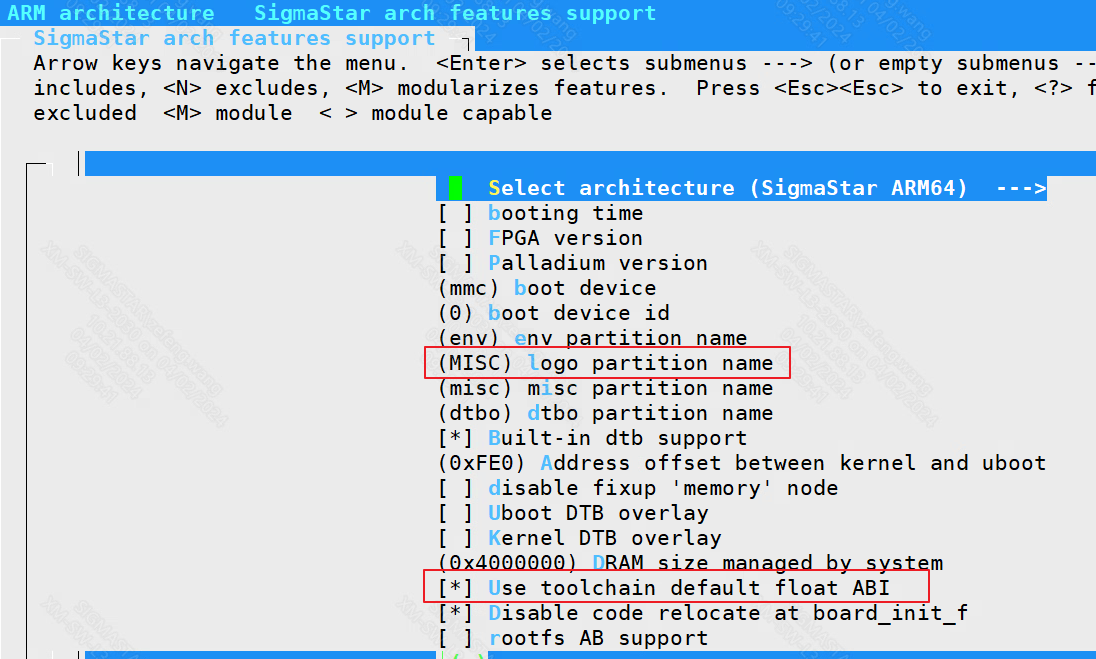Toggle disable fixup 'memory' node
The height and width of the screenshot is (659, 1096).
[x=455, y=488]
